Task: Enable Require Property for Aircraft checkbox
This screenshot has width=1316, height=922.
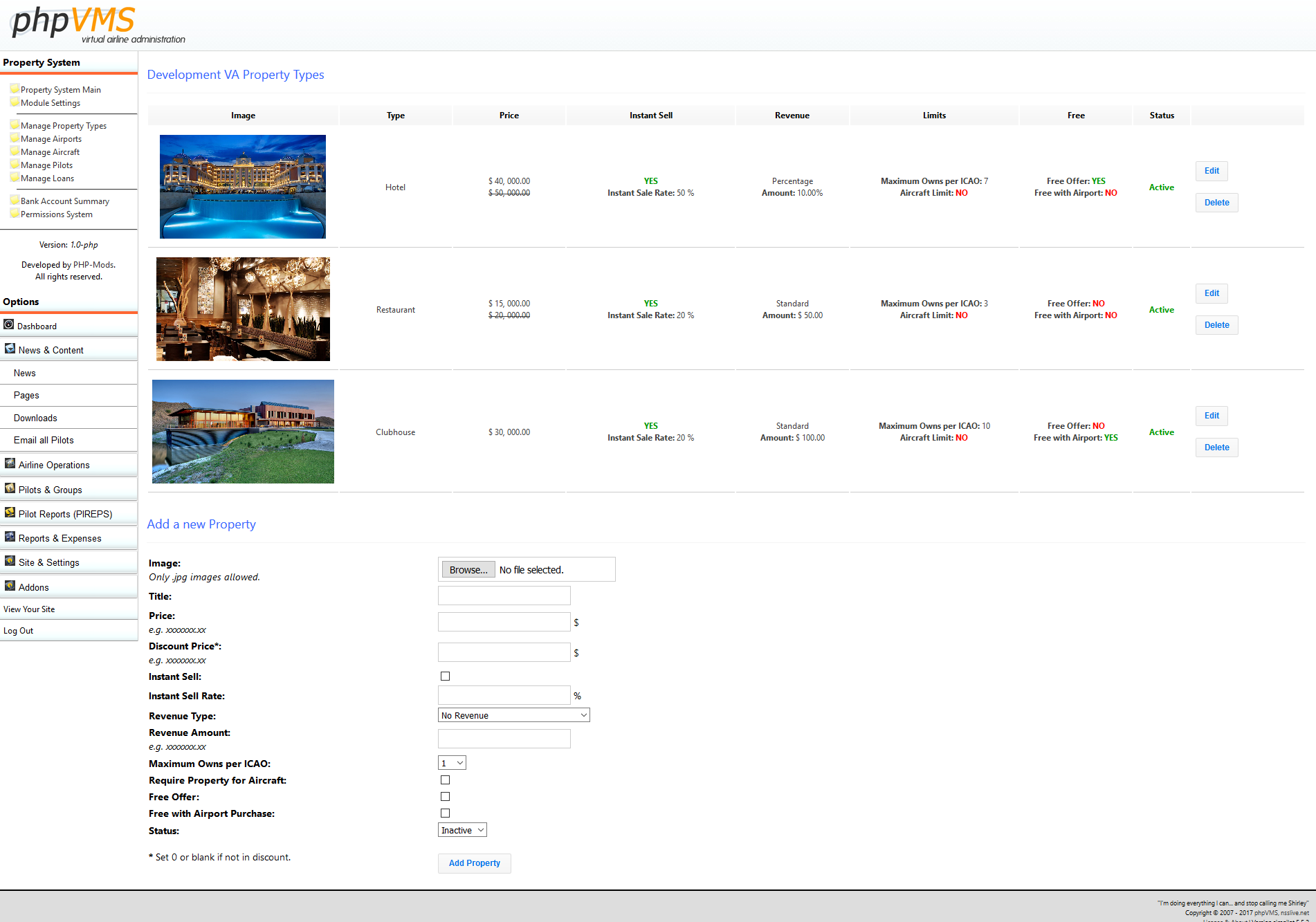Action: [445, 780]
